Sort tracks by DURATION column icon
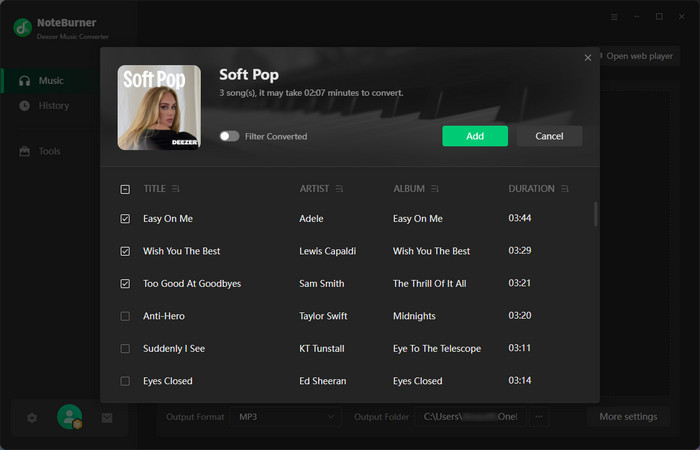The height and width of the screenshot is (450, 700). (565, 189)
